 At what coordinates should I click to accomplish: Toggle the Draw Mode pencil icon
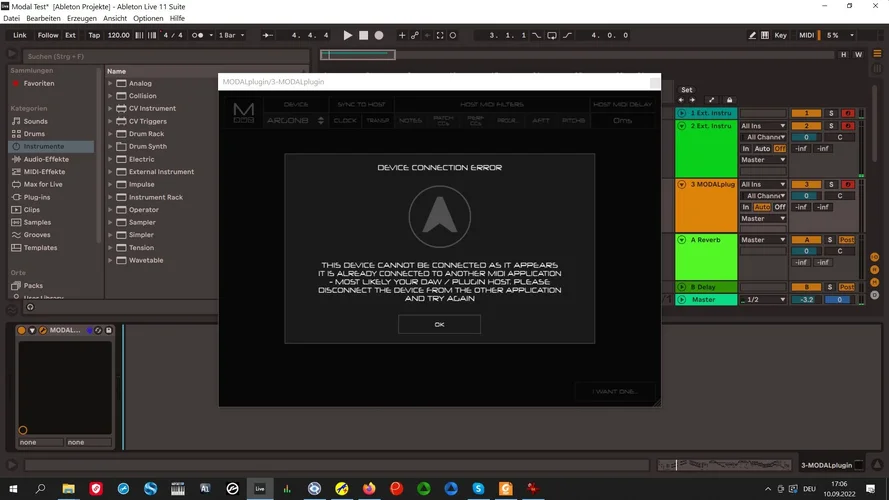[x=752, y=35]
